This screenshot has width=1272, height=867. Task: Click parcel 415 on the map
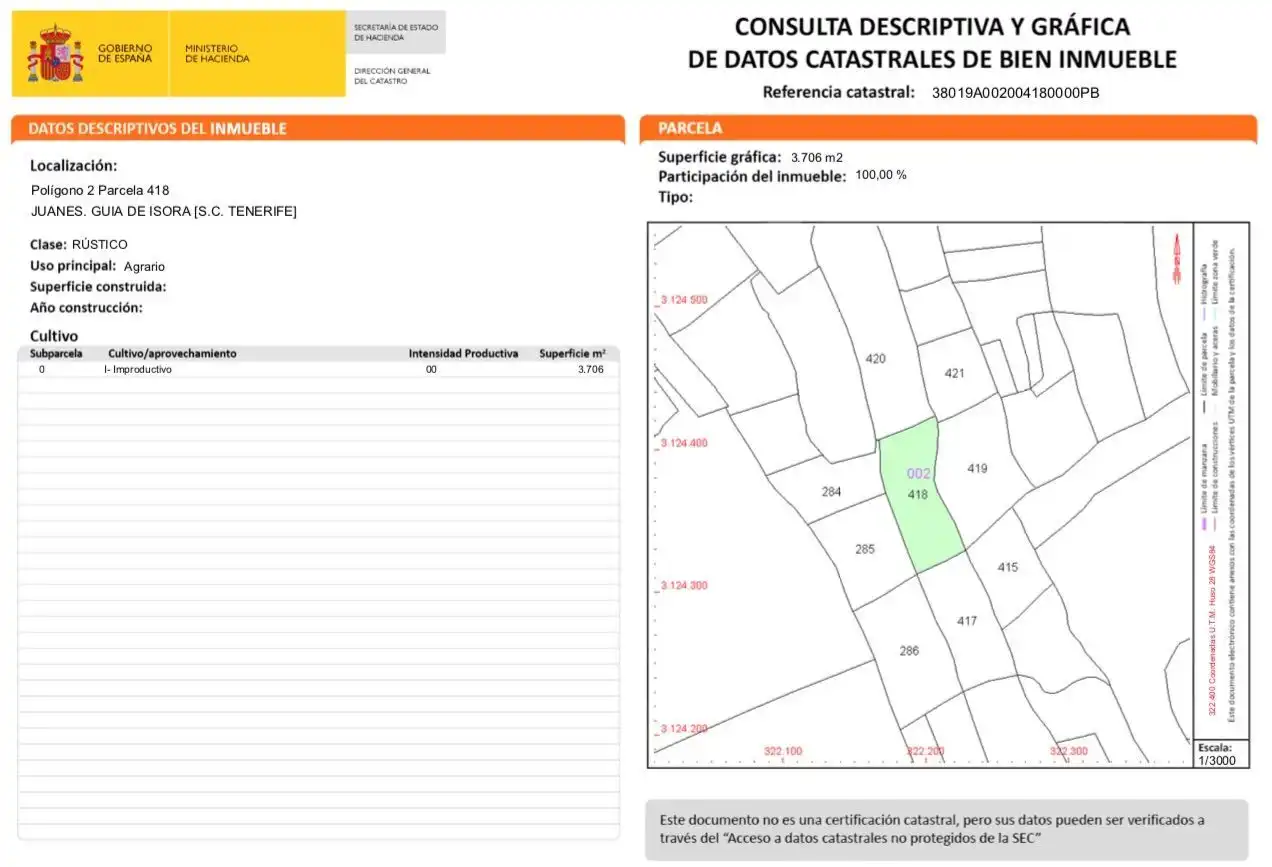(x=1007, y=567)
